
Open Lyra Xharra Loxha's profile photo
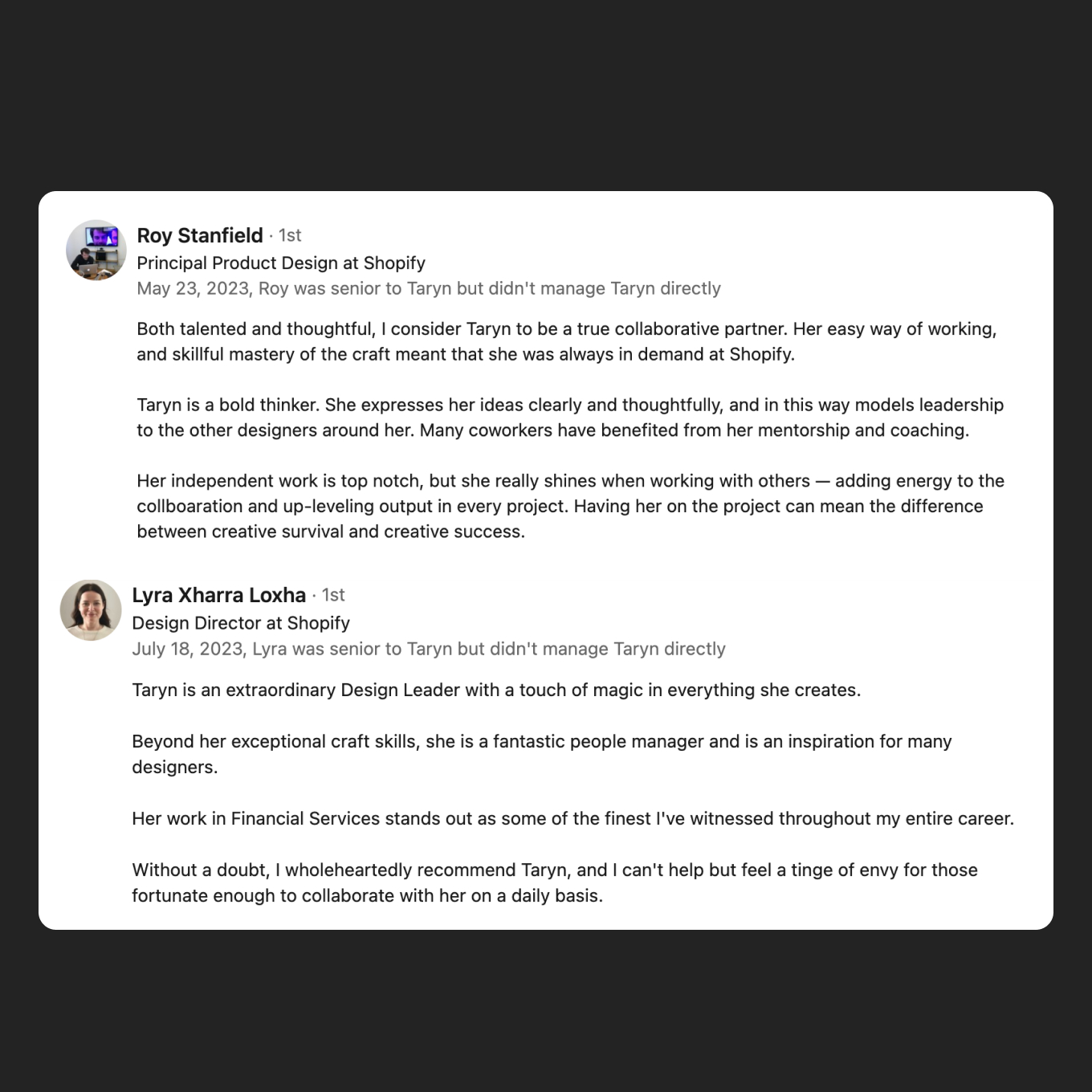(x=91, y=610)
